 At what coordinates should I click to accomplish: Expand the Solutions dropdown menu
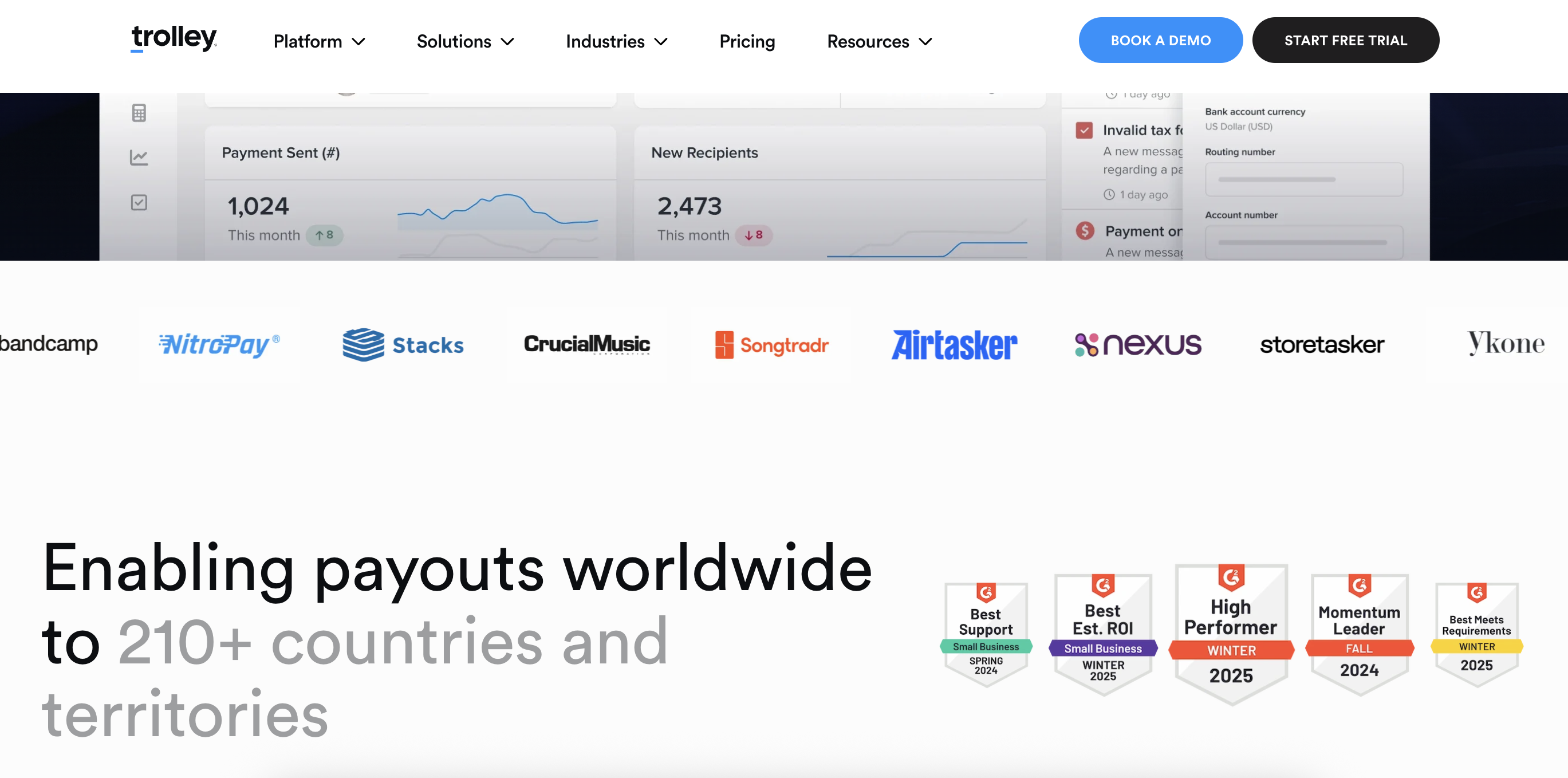[x=465, y=41]
